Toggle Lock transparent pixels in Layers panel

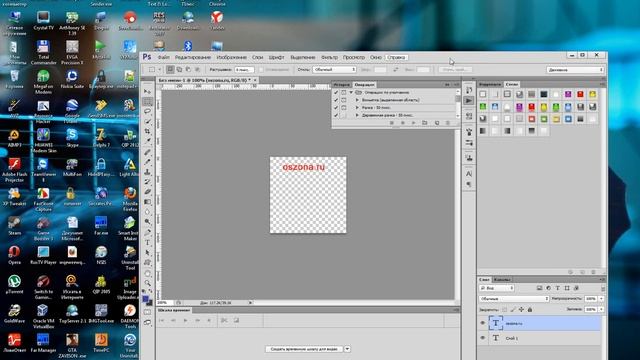pyautogui.click(x=504, y=310)
